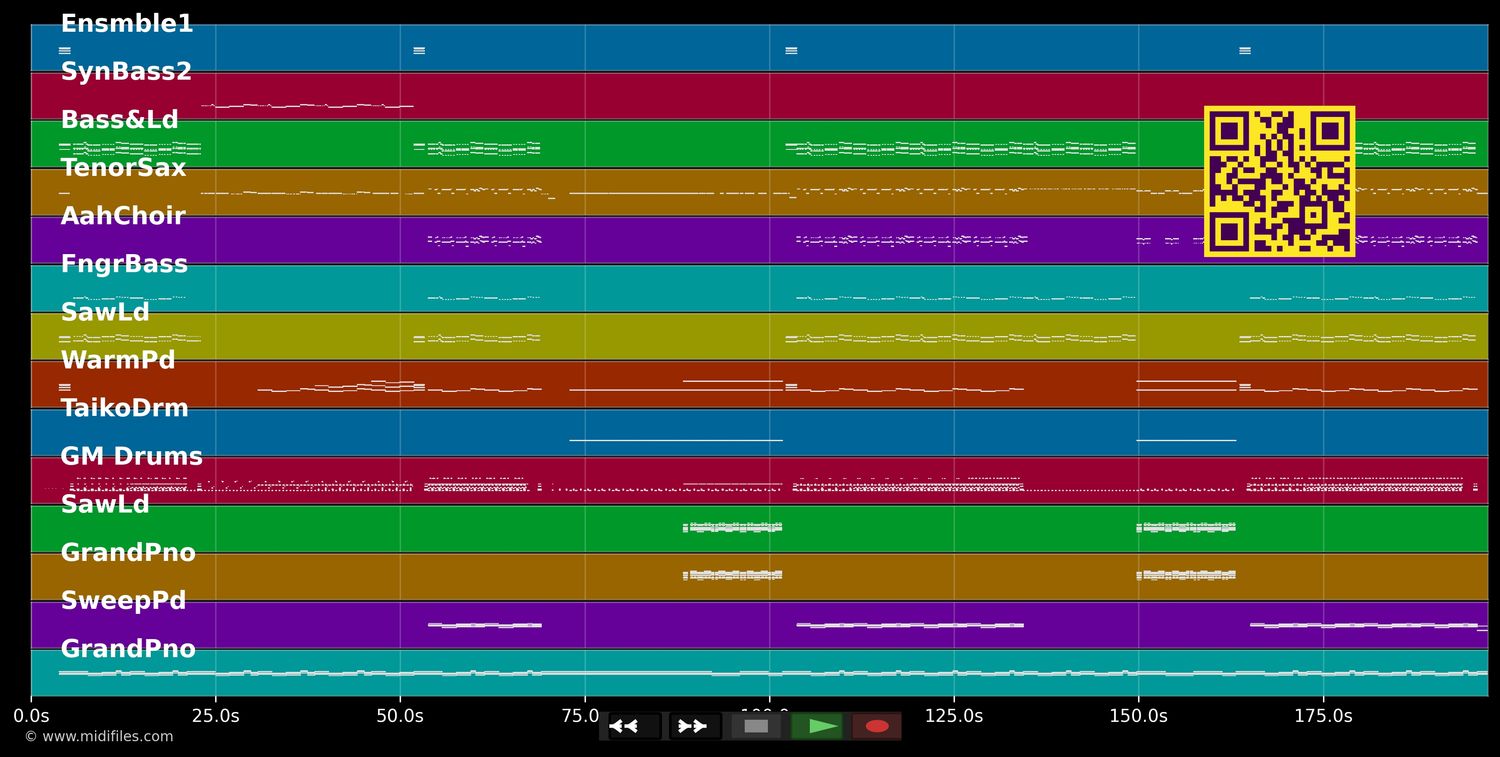Image resolution: width=1500 pixels, height=757 pixels.
Task: Select the Bass&Ld track label
Action: pos(119,120)
